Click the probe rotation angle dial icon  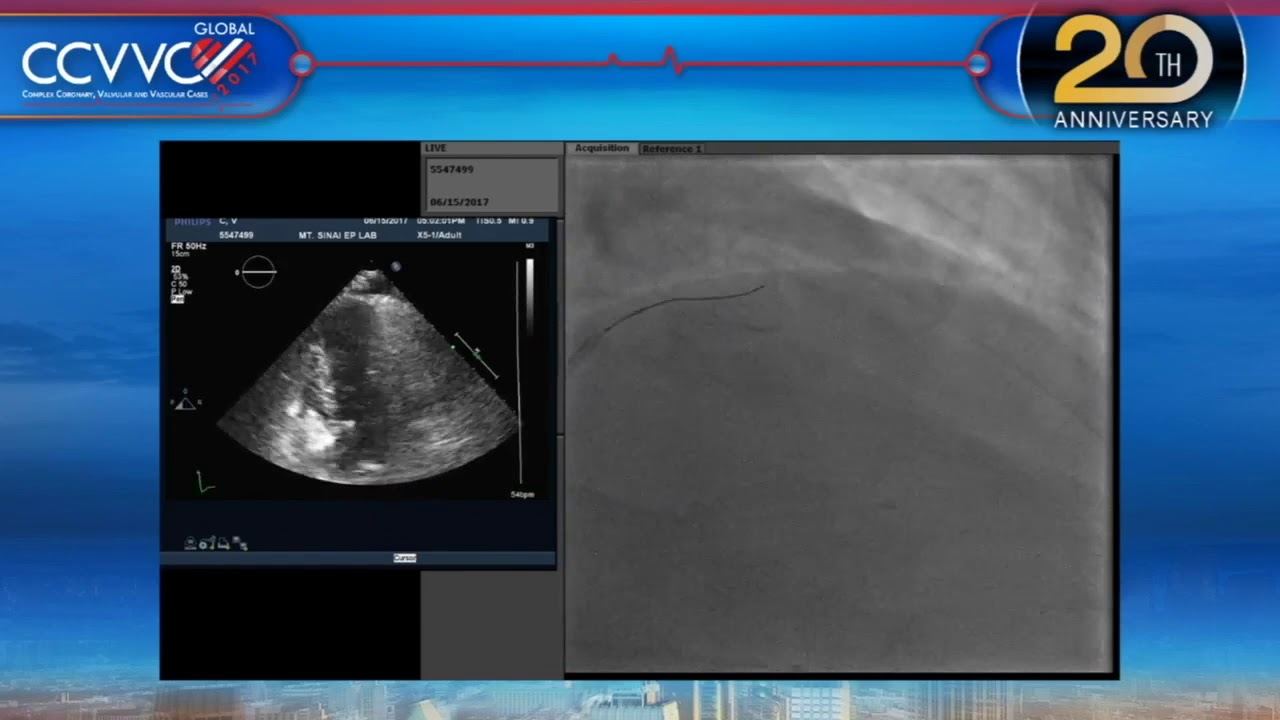[x=258, y=272]
